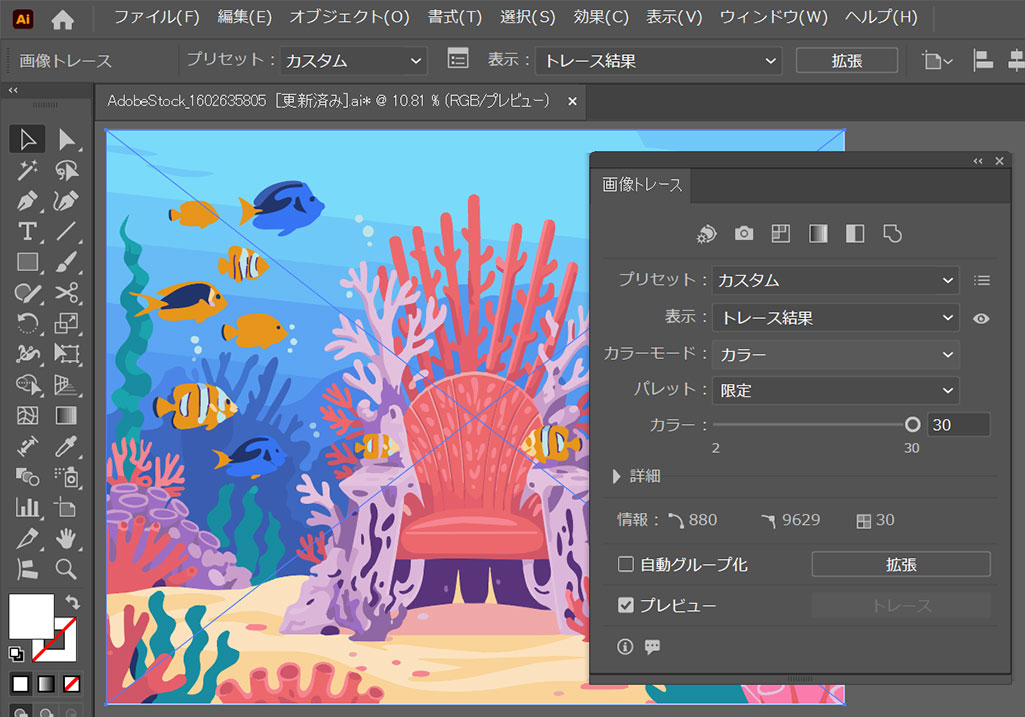This screenshot has width=1025, height=717.
Task: Open the カラーモード dropdown
Action: coord(835,355)
